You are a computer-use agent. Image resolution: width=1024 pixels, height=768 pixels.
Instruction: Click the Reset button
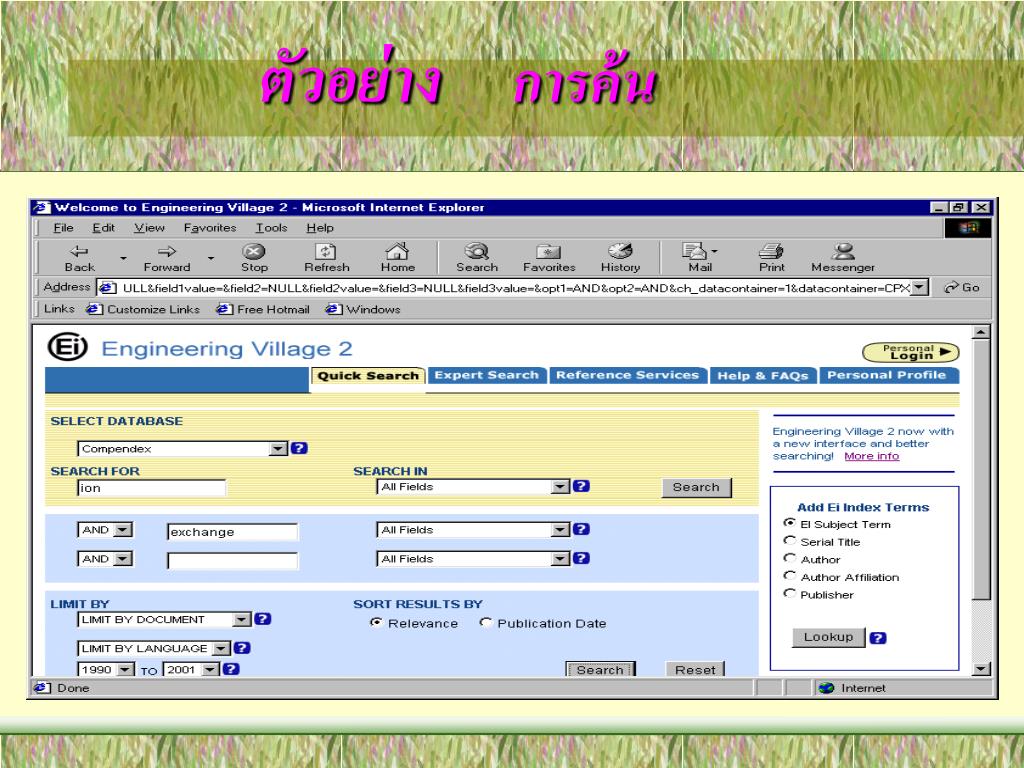(x=695, y=669)
